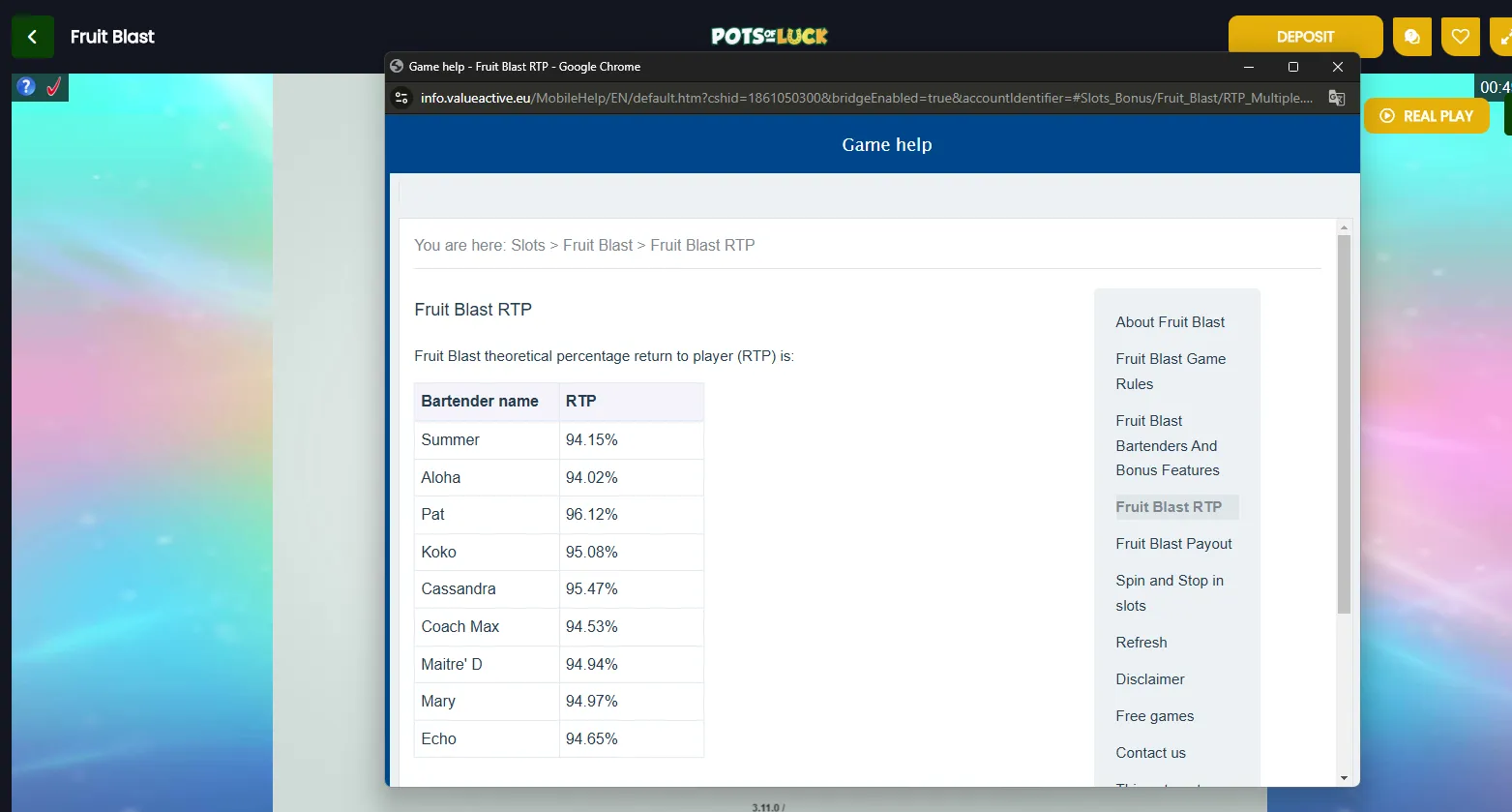Screen dimensions: 1512x812
Task: Click the 96.12% RTP value
Action: pos(592,515)
